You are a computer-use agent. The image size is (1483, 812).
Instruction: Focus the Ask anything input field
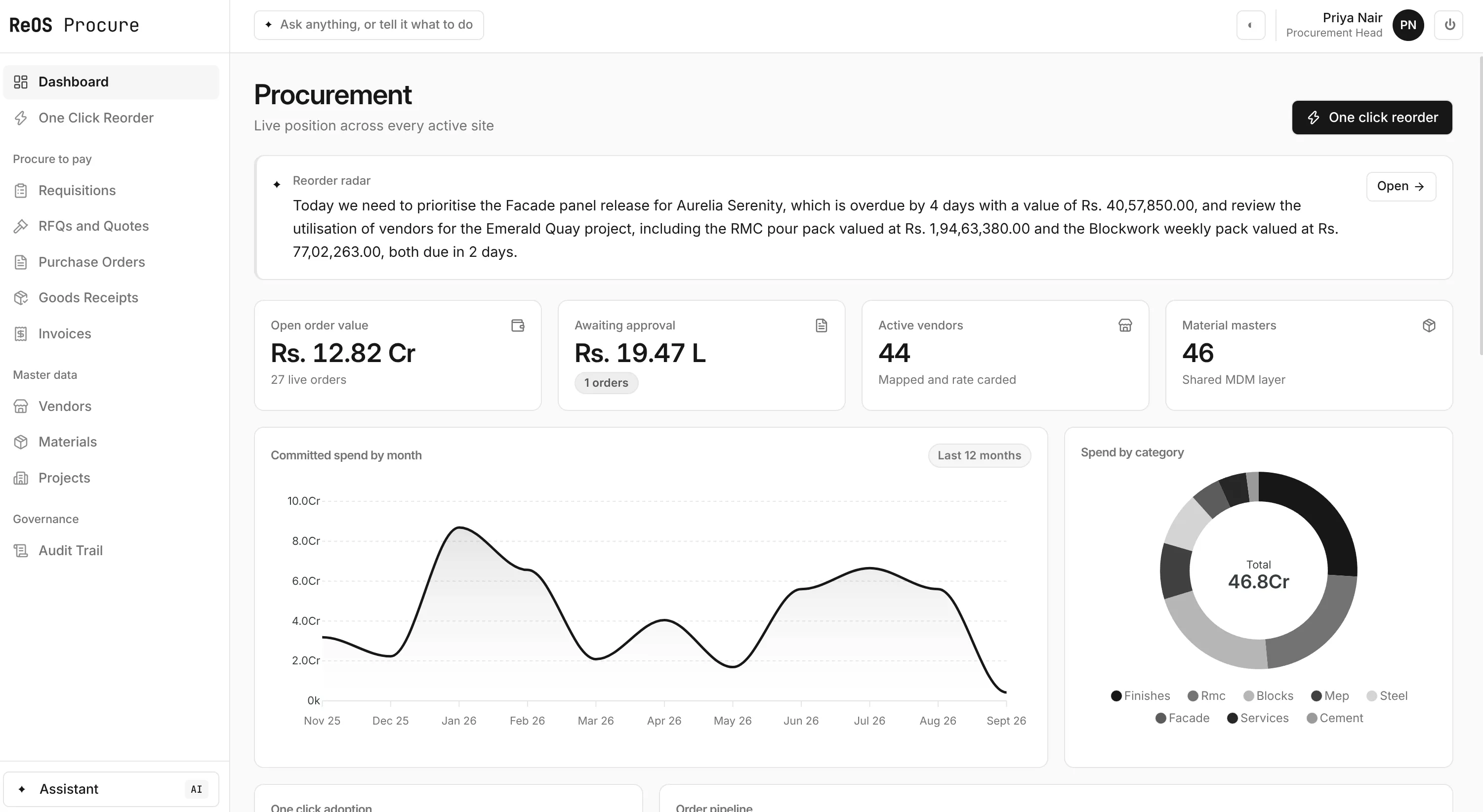369,25
